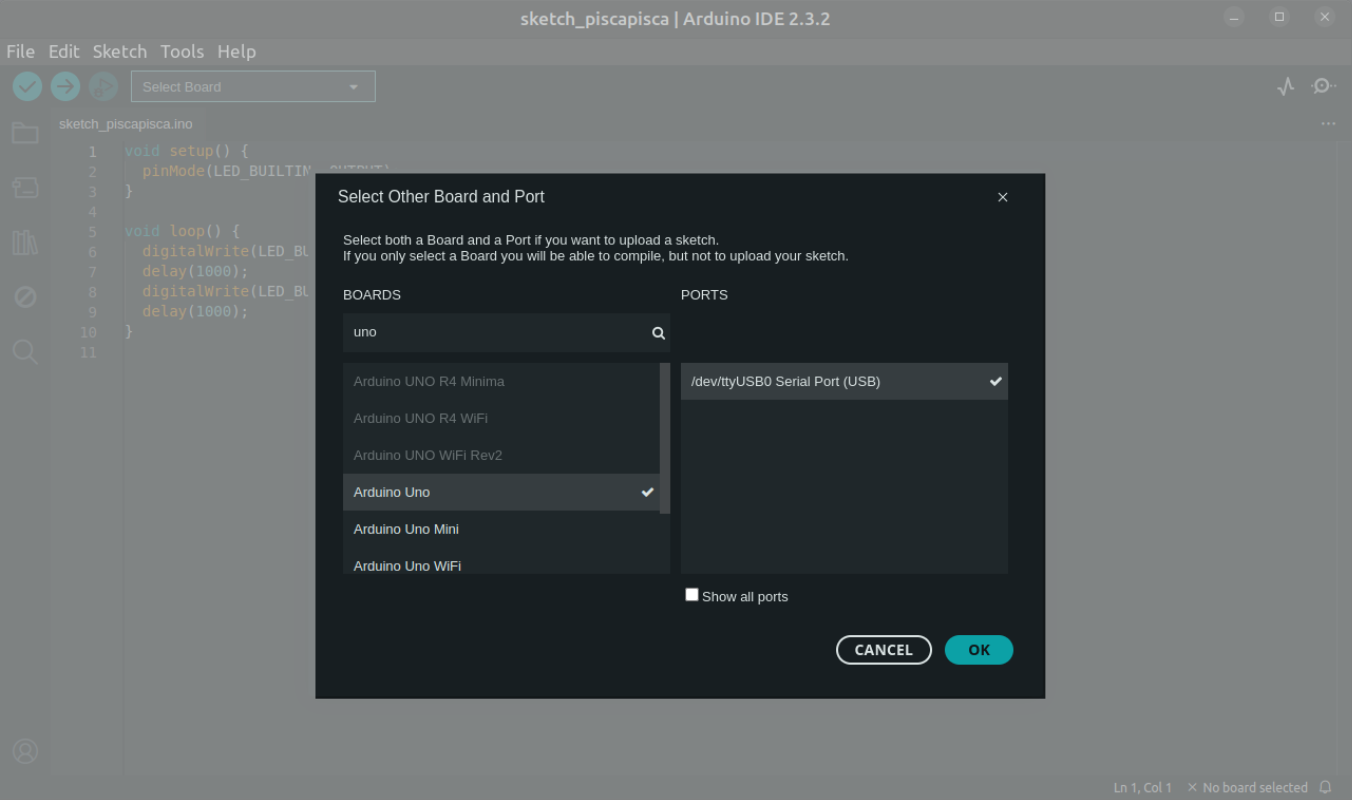
Task: Close the Select Other Board and Port dialog
Action: coord(1003,197)
